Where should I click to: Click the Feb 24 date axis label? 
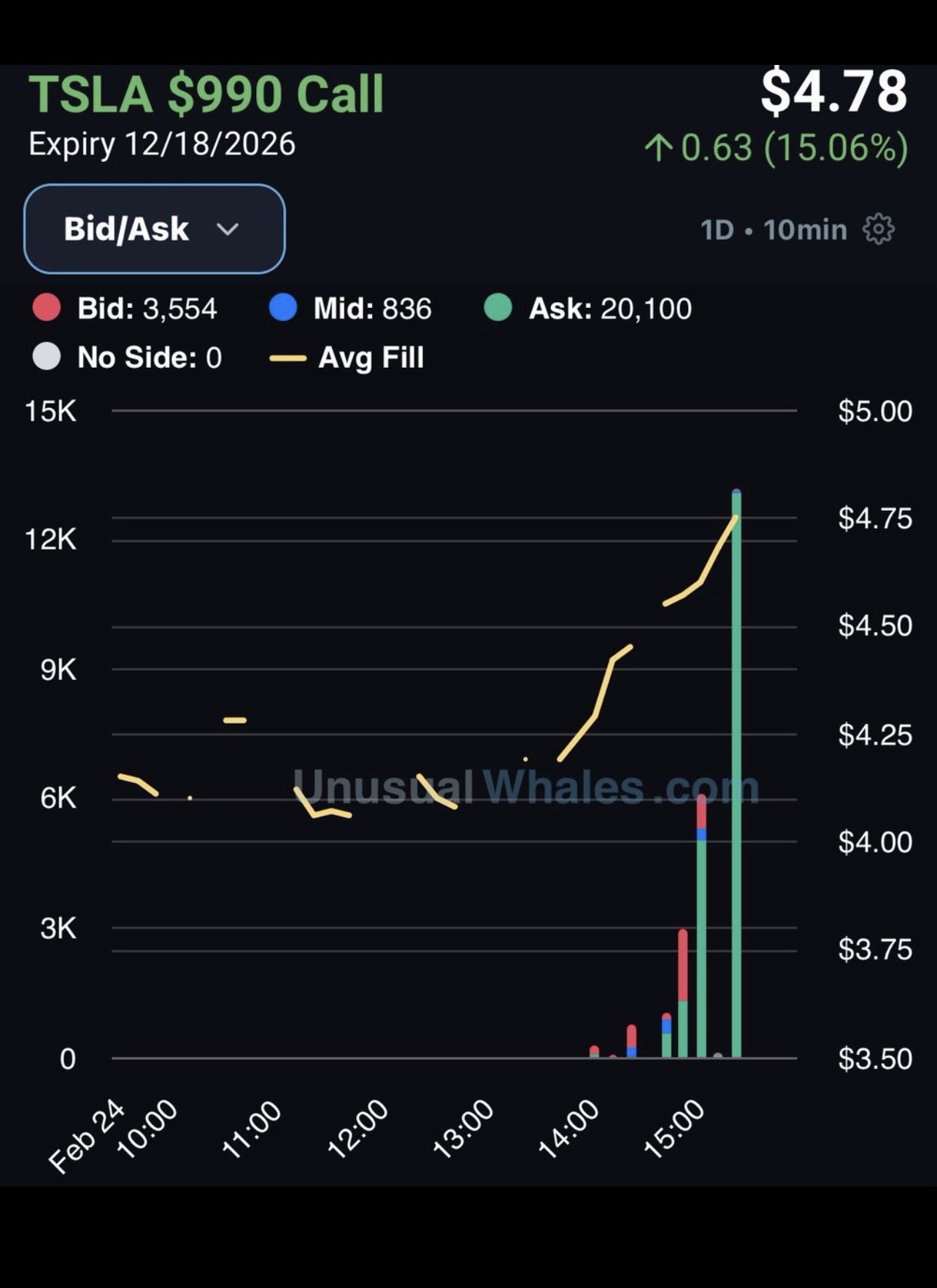coord(86,1136)
